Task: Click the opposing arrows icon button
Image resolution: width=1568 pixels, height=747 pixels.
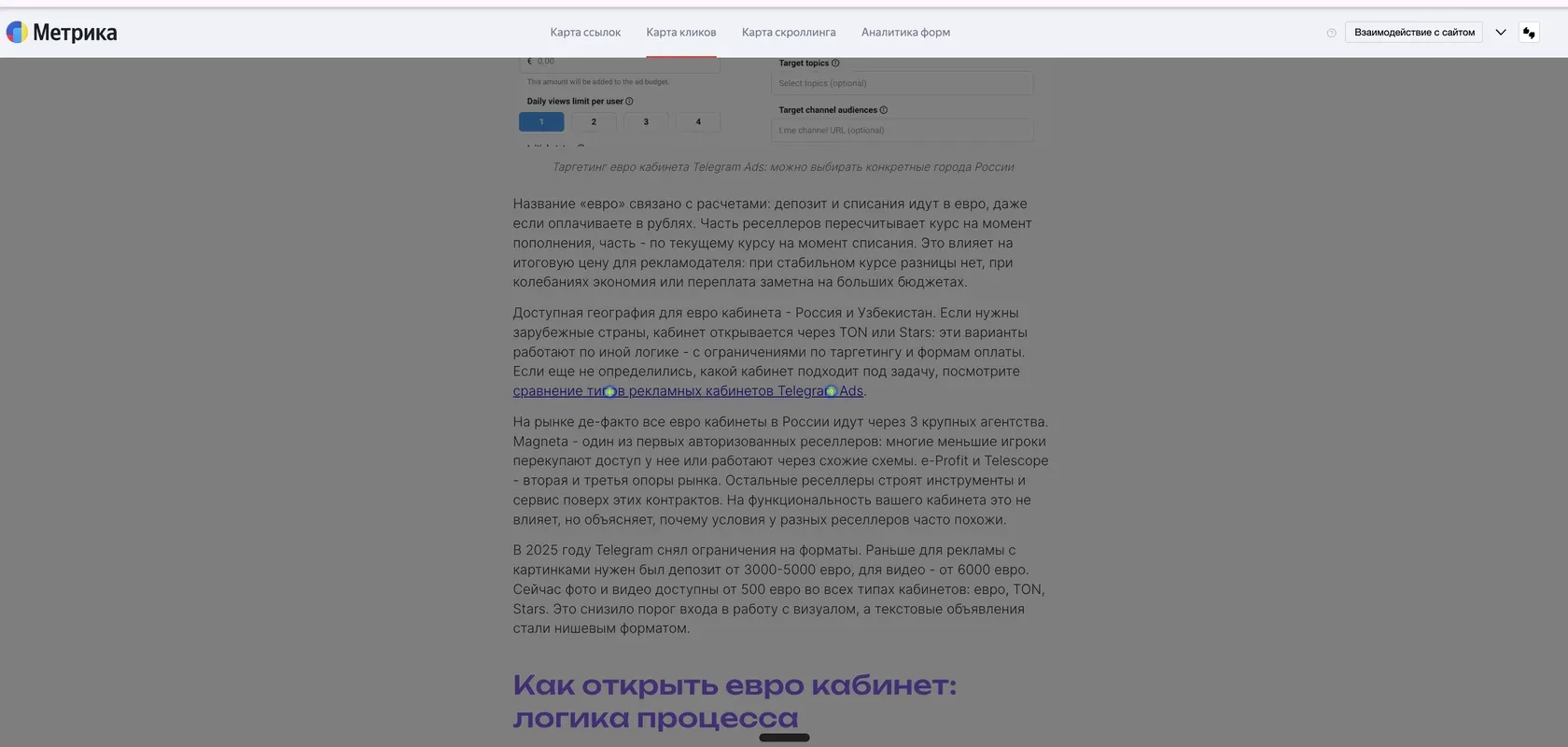Action: (x=1529, y=33)
